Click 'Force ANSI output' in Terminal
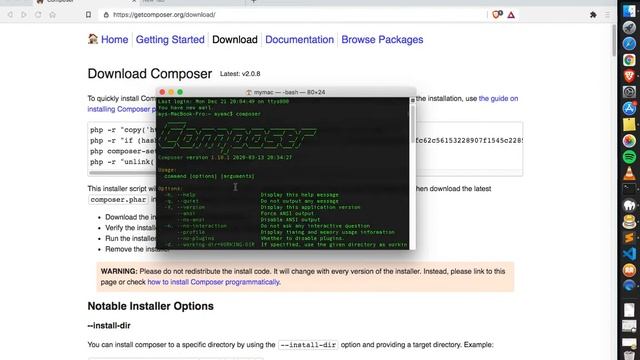Image resolution: width=640 pixels, height=360 pixels. pyautogui.click(x=287, y=213)
